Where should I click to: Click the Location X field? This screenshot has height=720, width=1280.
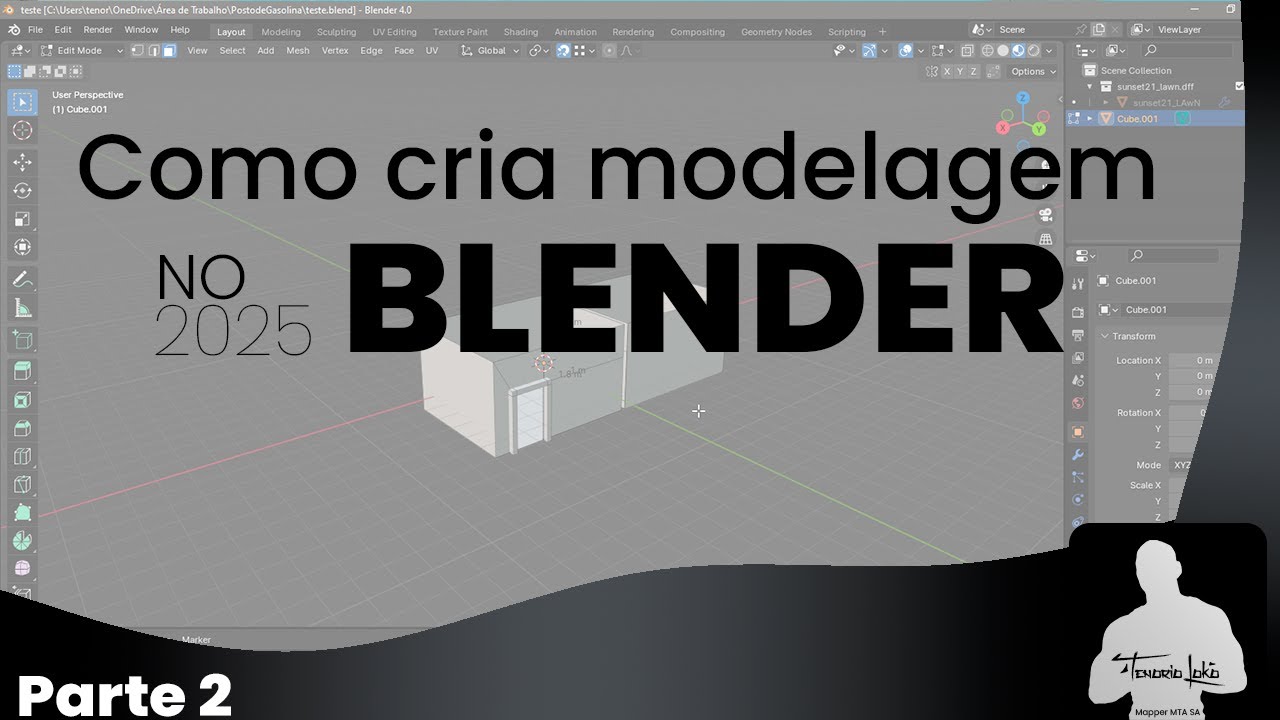click(x=1193, y=360)
